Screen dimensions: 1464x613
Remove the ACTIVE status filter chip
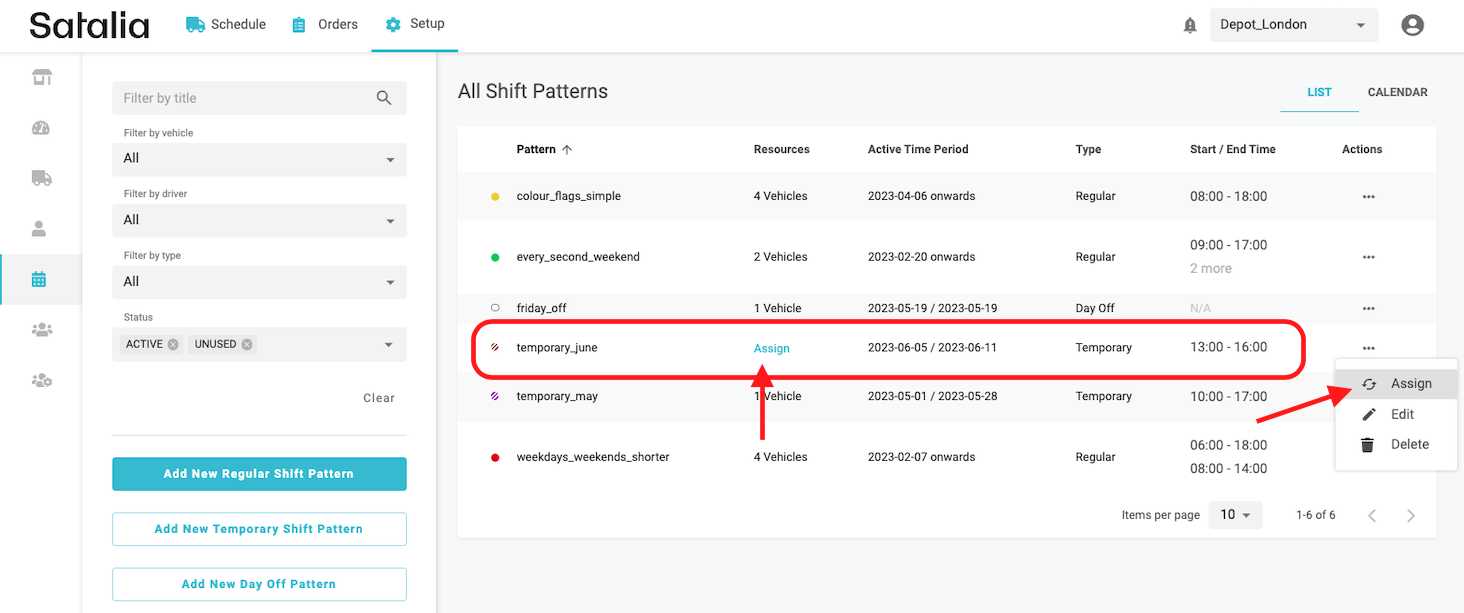tap(173, 344)
